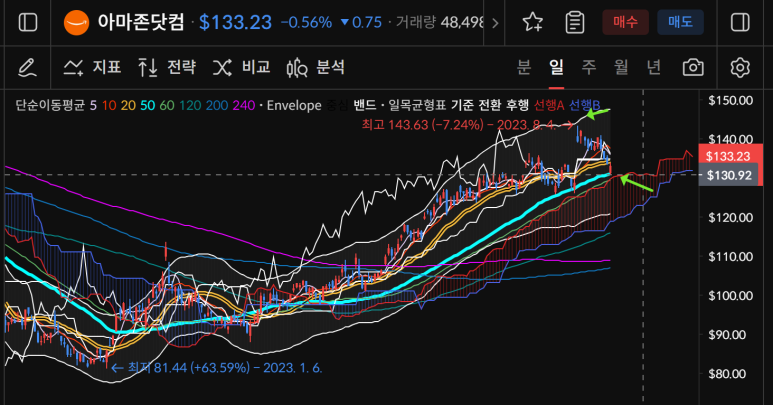Image resolution: width=773 pixels, height=405 pixels.
Task: Select moving average period 240 legend
Action: point(244,105)
